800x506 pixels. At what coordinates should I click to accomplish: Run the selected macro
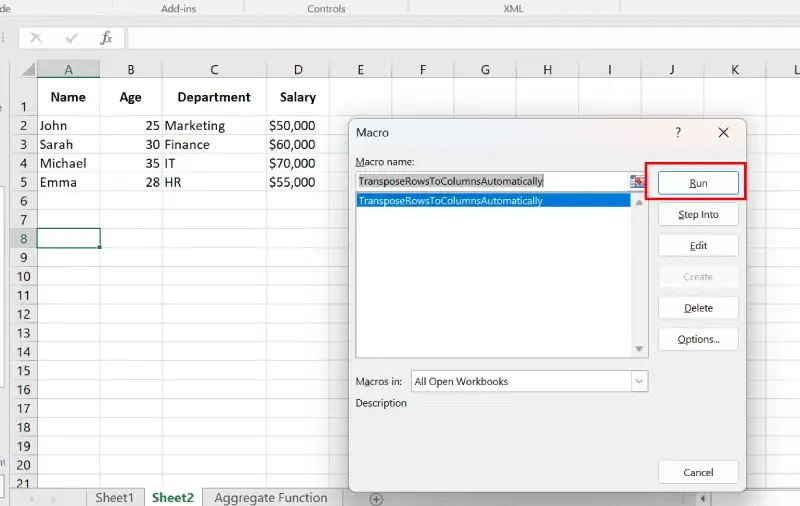[698, 183]
